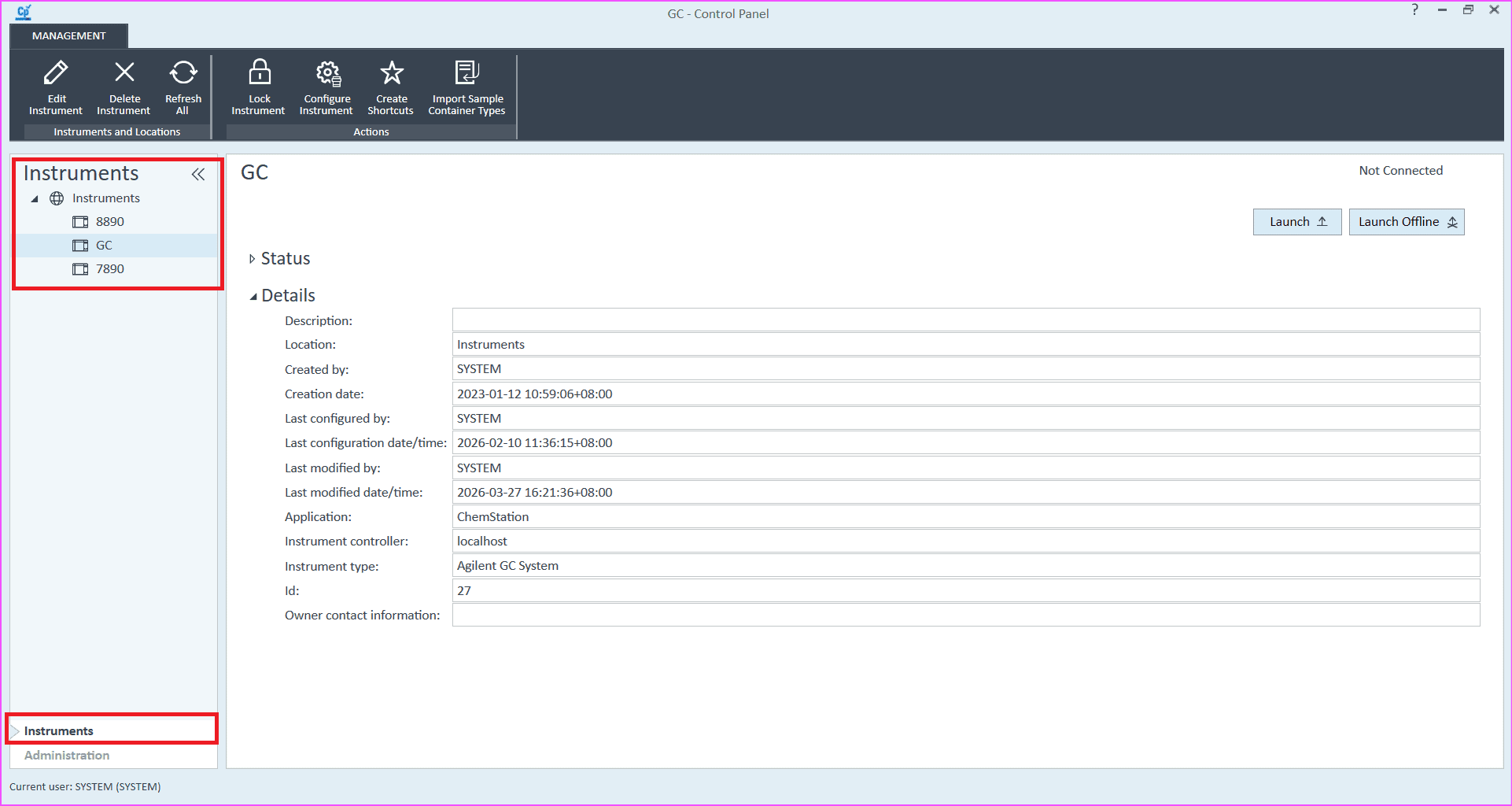Click the Last configured by field

966,418
